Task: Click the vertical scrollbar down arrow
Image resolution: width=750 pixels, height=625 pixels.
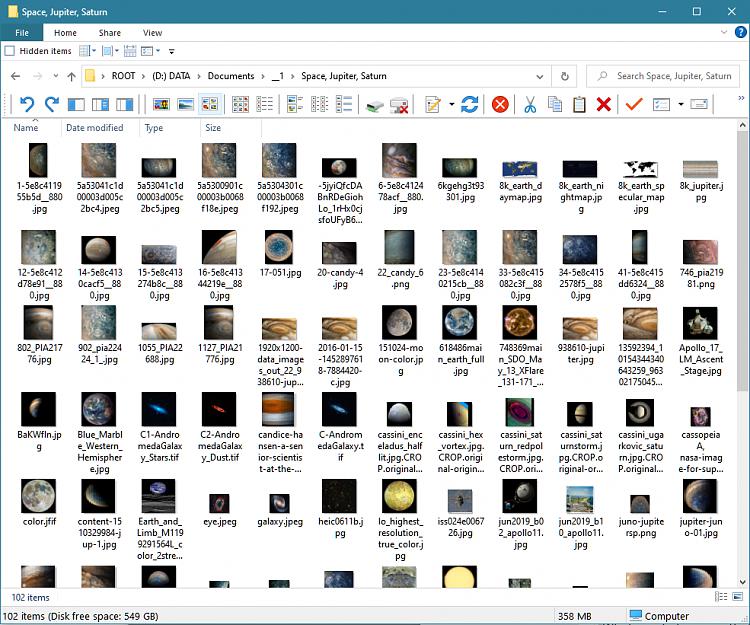Action: [x=742, y=582]
